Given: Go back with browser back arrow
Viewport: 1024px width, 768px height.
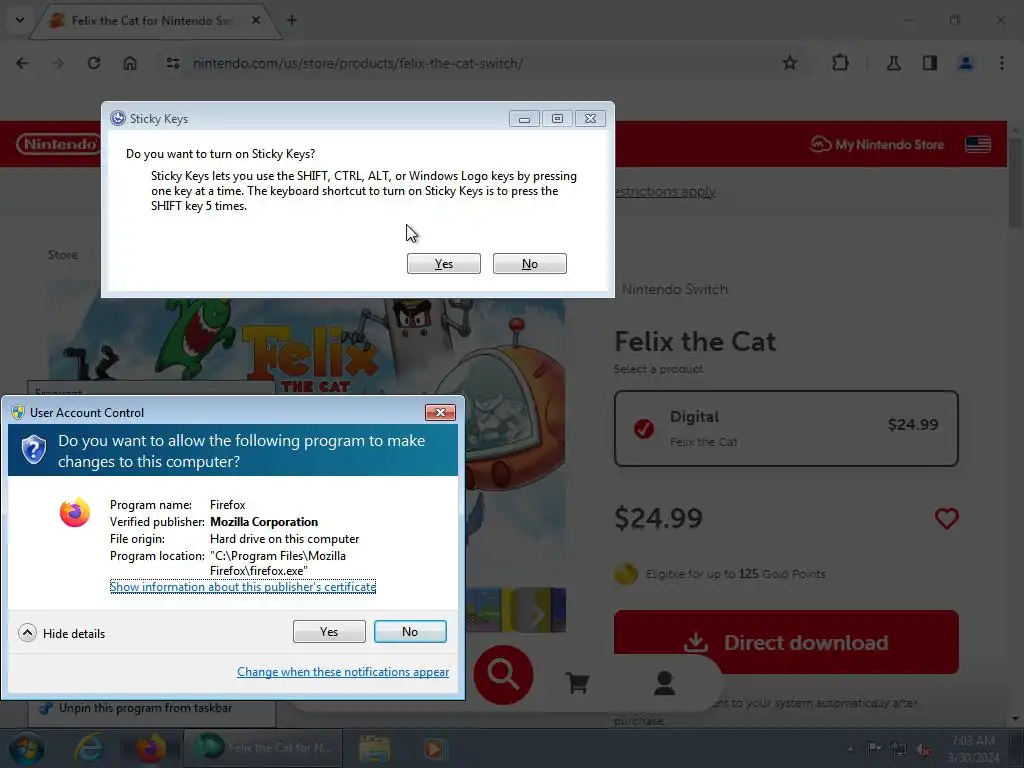Looking at the screenshot, I should (22, 63).
